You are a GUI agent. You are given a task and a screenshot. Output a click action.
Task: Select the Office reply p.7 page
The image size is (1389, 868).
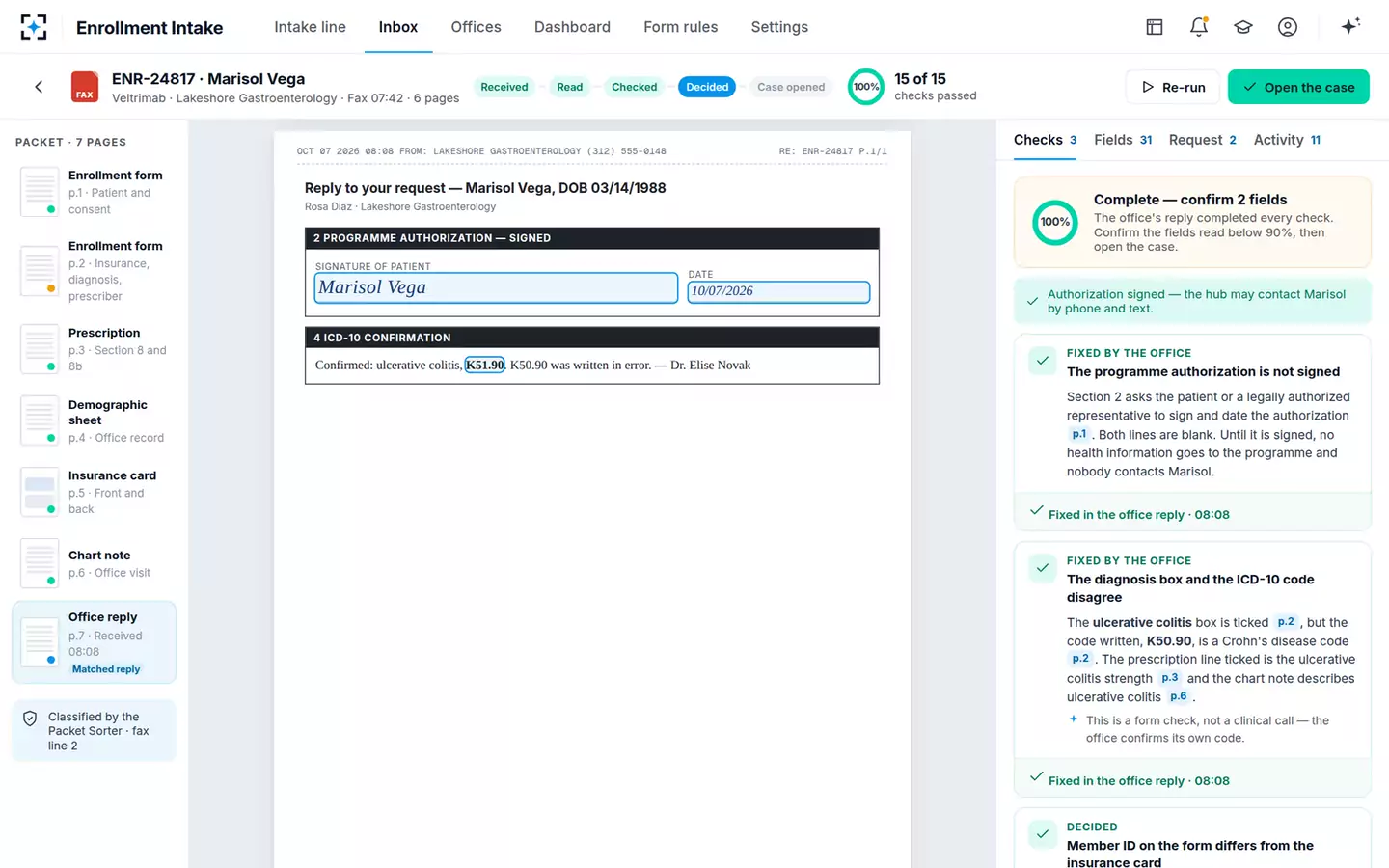click(x=94, y=642)
